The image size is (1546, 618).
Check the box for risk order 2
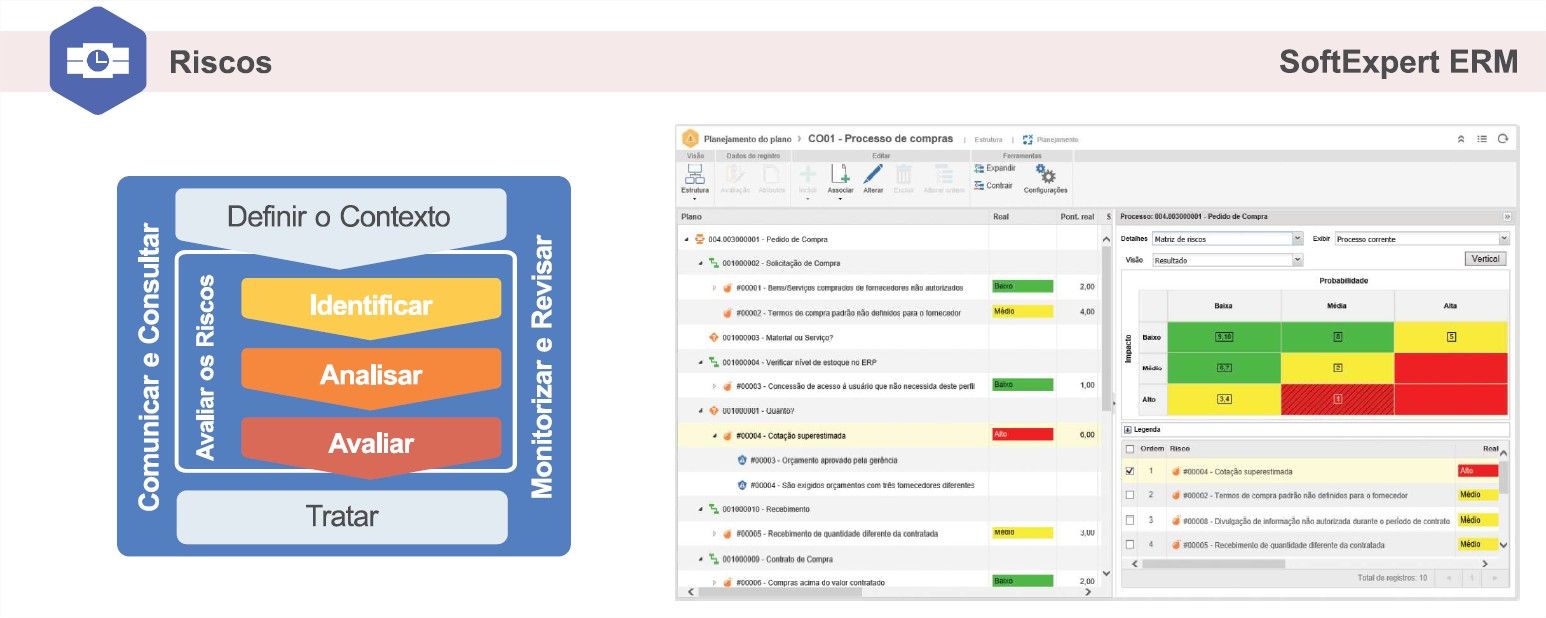(1130, 495)
